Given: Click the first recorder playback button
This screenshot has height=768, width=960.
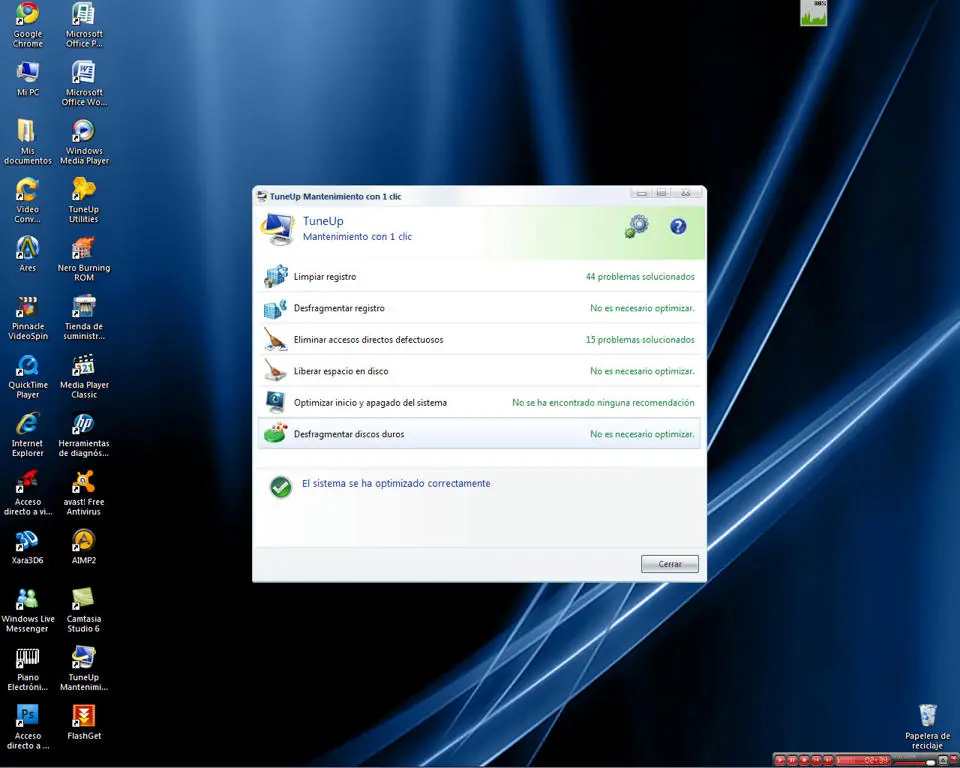Looking at the screenshot, I should coord(780,760).
